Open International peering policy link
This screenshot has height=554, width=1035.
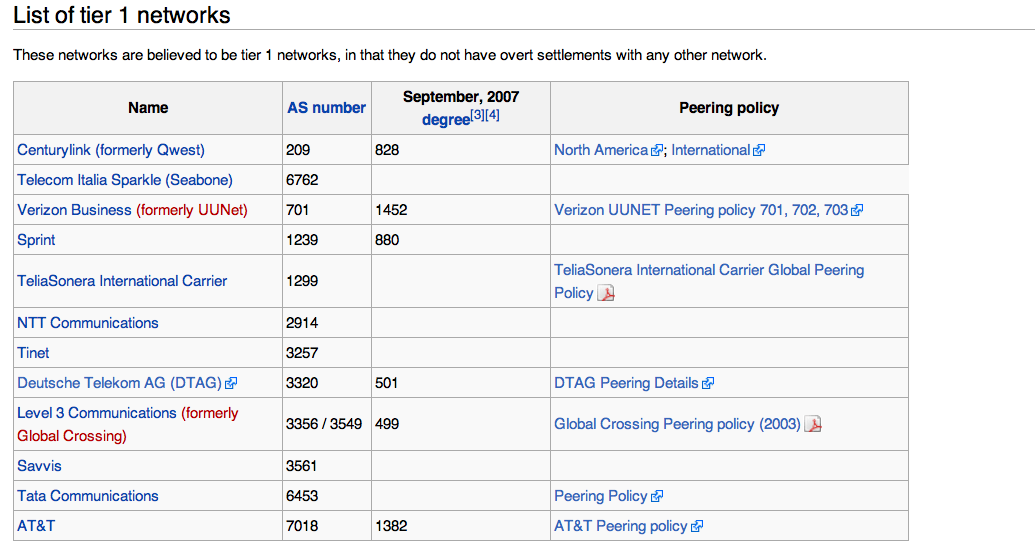[710, 150]
